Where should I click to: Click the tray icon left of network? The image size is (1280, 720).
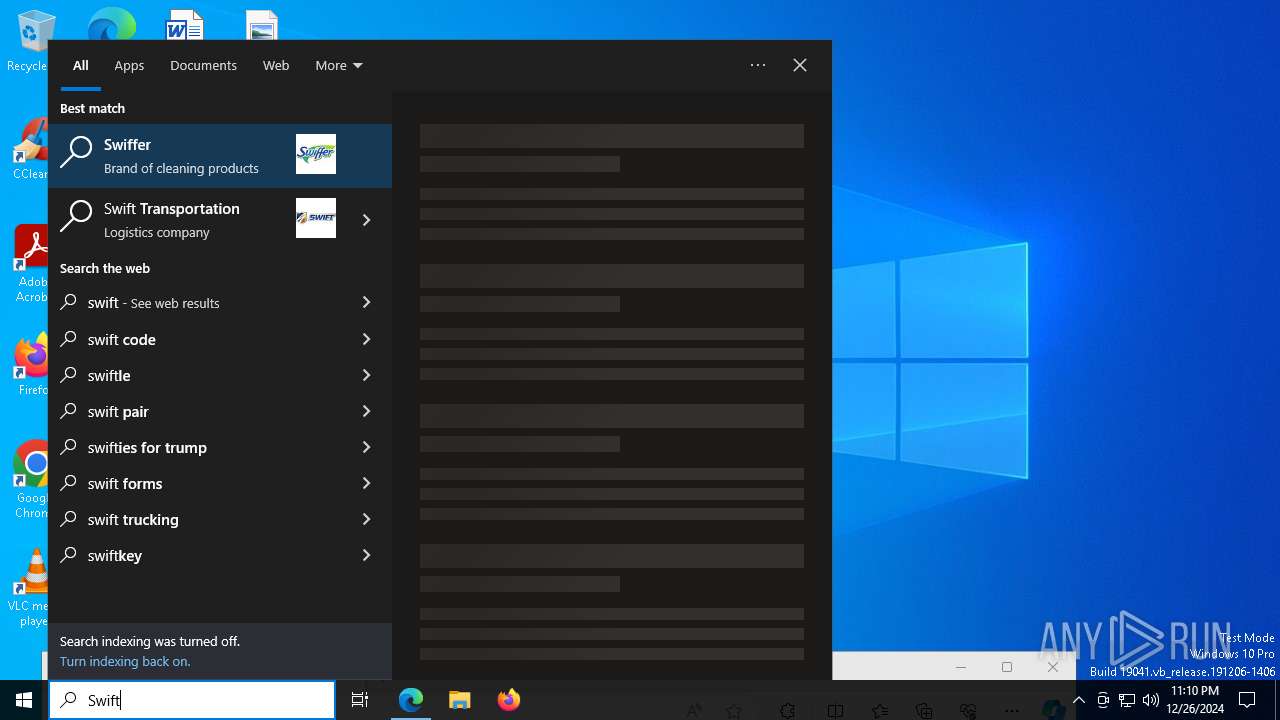[1103, 700]
